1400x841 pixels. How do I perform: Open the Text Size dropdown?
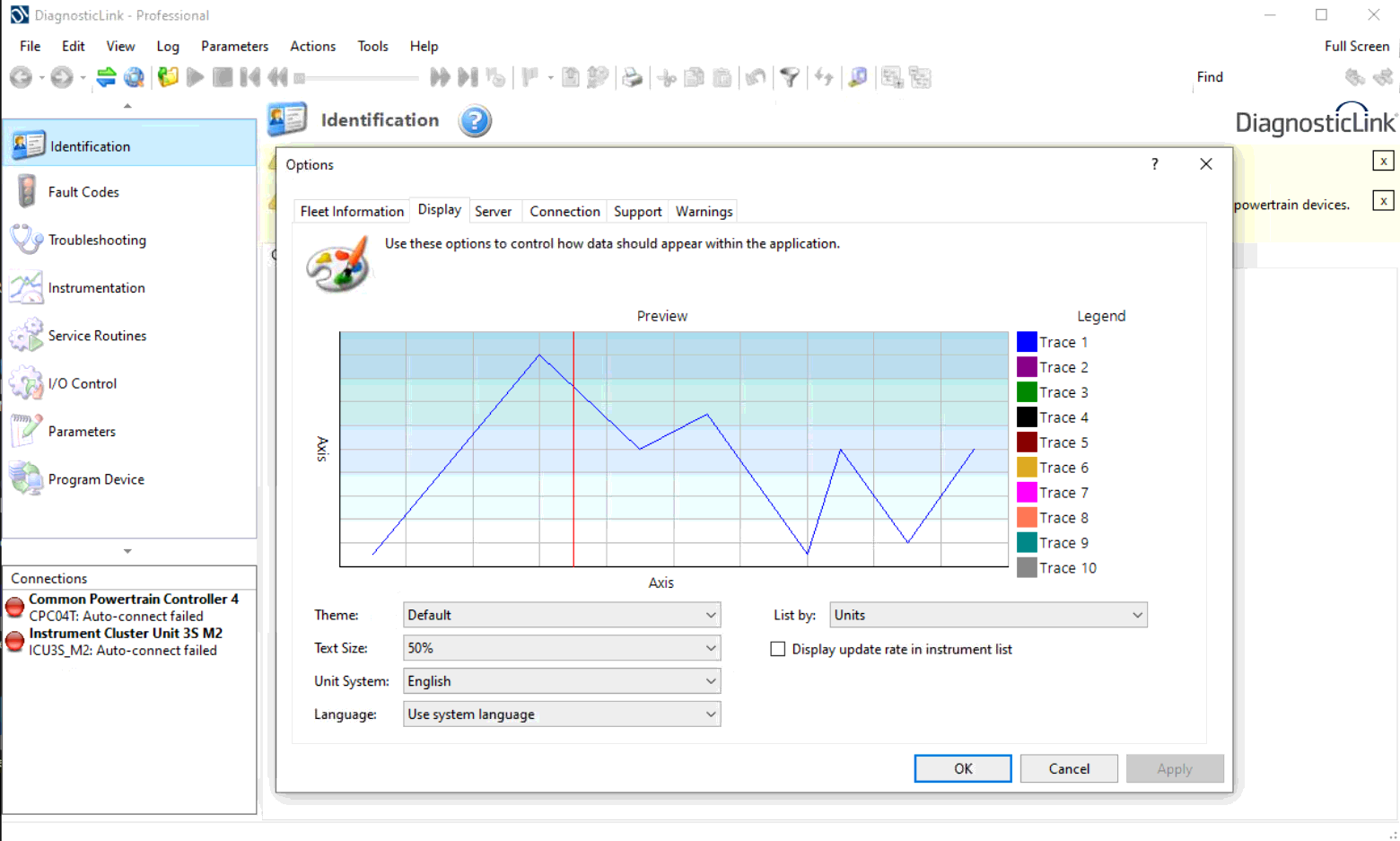[x=562, y=648]
